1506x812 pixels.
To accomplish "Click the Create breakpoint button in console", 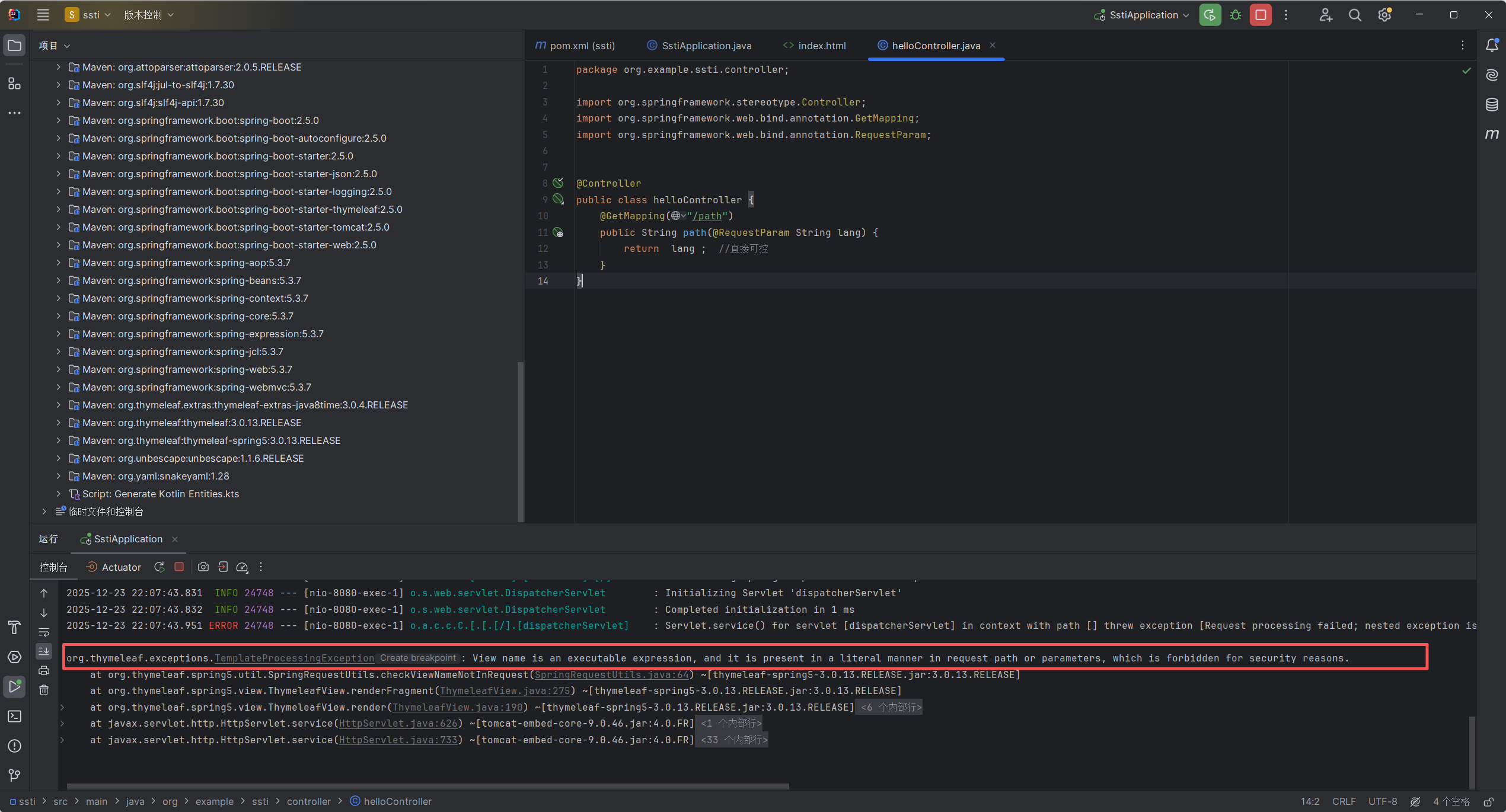I will [417, 658].
